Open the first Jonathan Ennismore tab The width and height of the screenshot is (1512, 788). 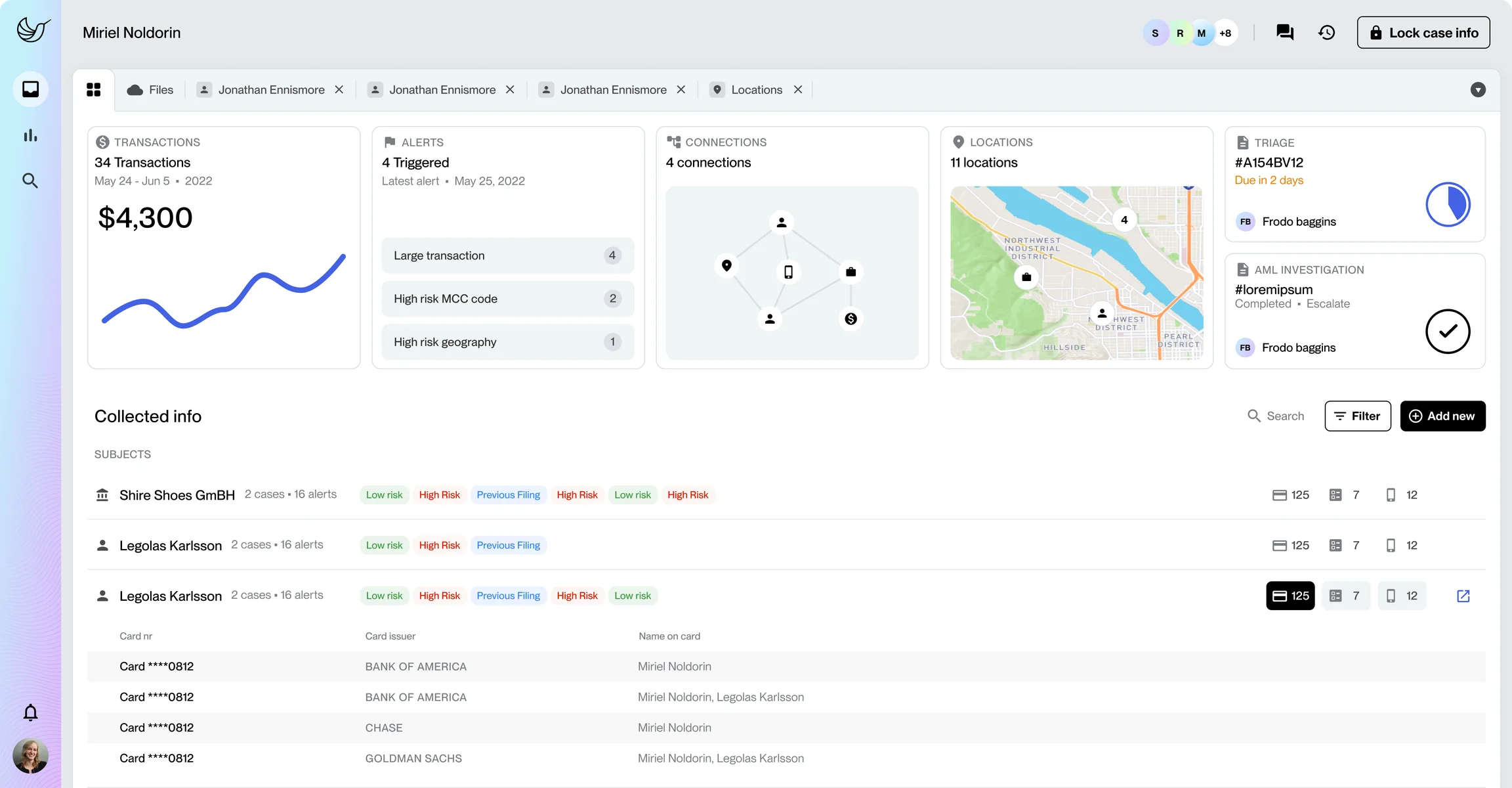pos(261,90)
